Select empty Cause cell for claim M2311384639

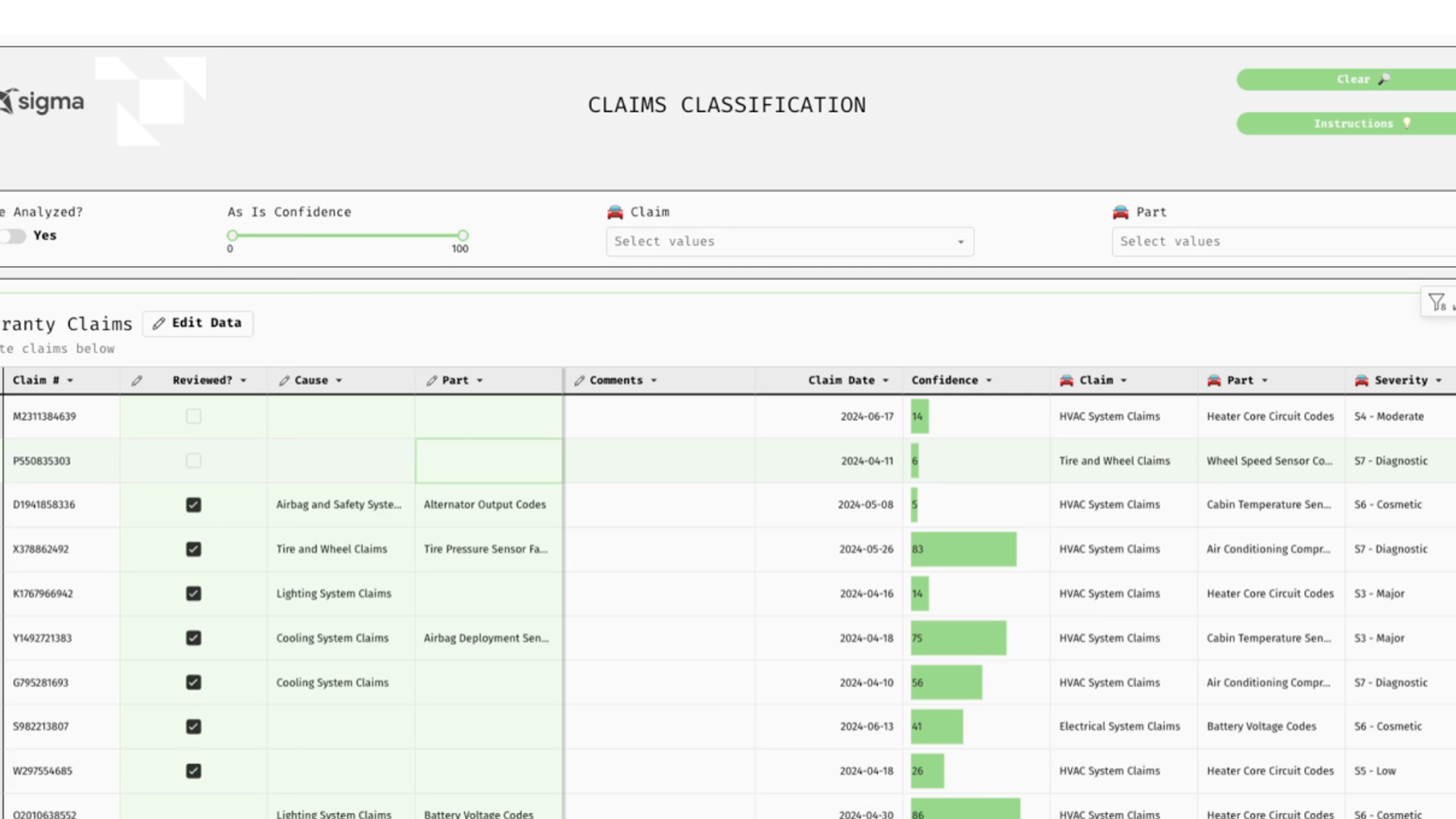pyautogui.click(x=341, y=417)
